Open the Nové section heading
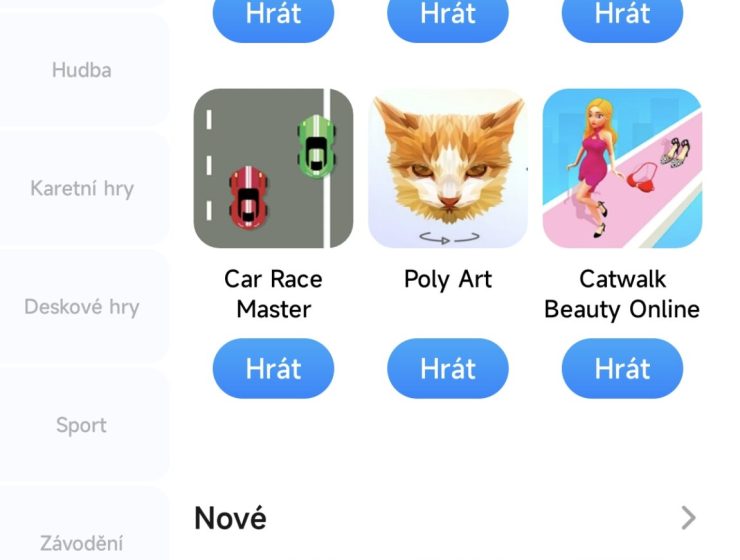The width and height of the screenshot is (740, 560). [x=230, y=518]
